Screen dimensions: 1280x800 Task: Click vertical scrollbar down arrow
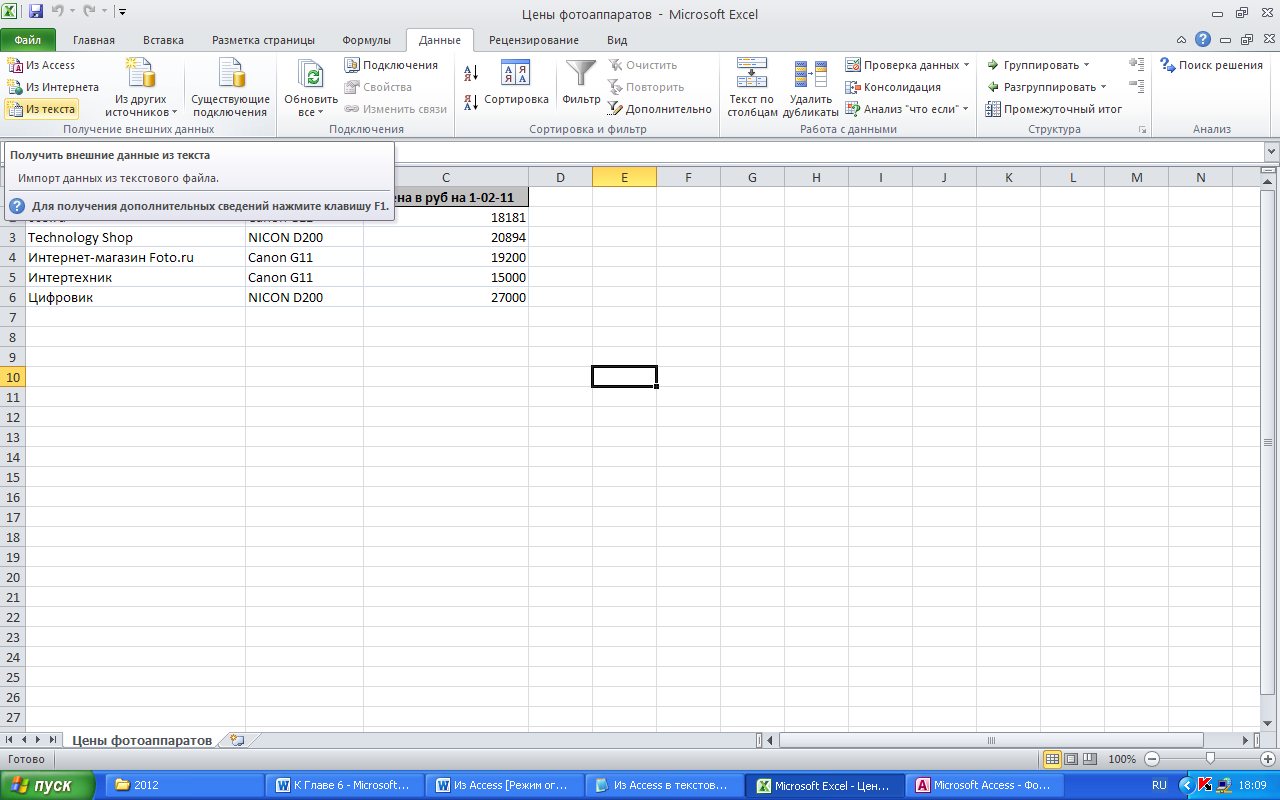(1268, 723)
